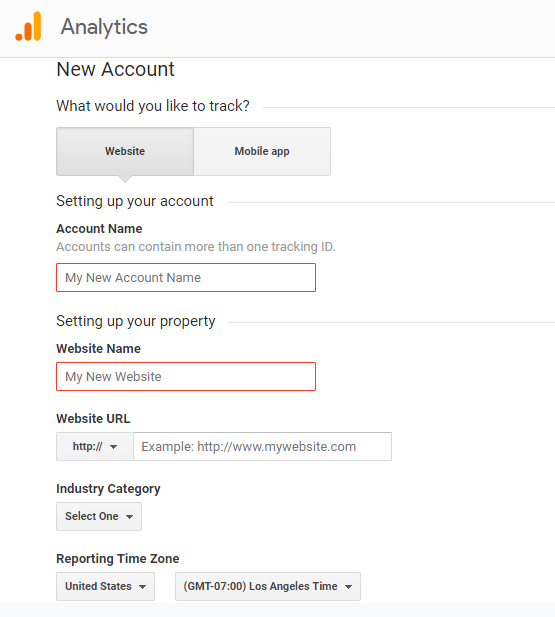Open the United States country dropdown
This screenshot has width=555, height=617.
[105, 586]
